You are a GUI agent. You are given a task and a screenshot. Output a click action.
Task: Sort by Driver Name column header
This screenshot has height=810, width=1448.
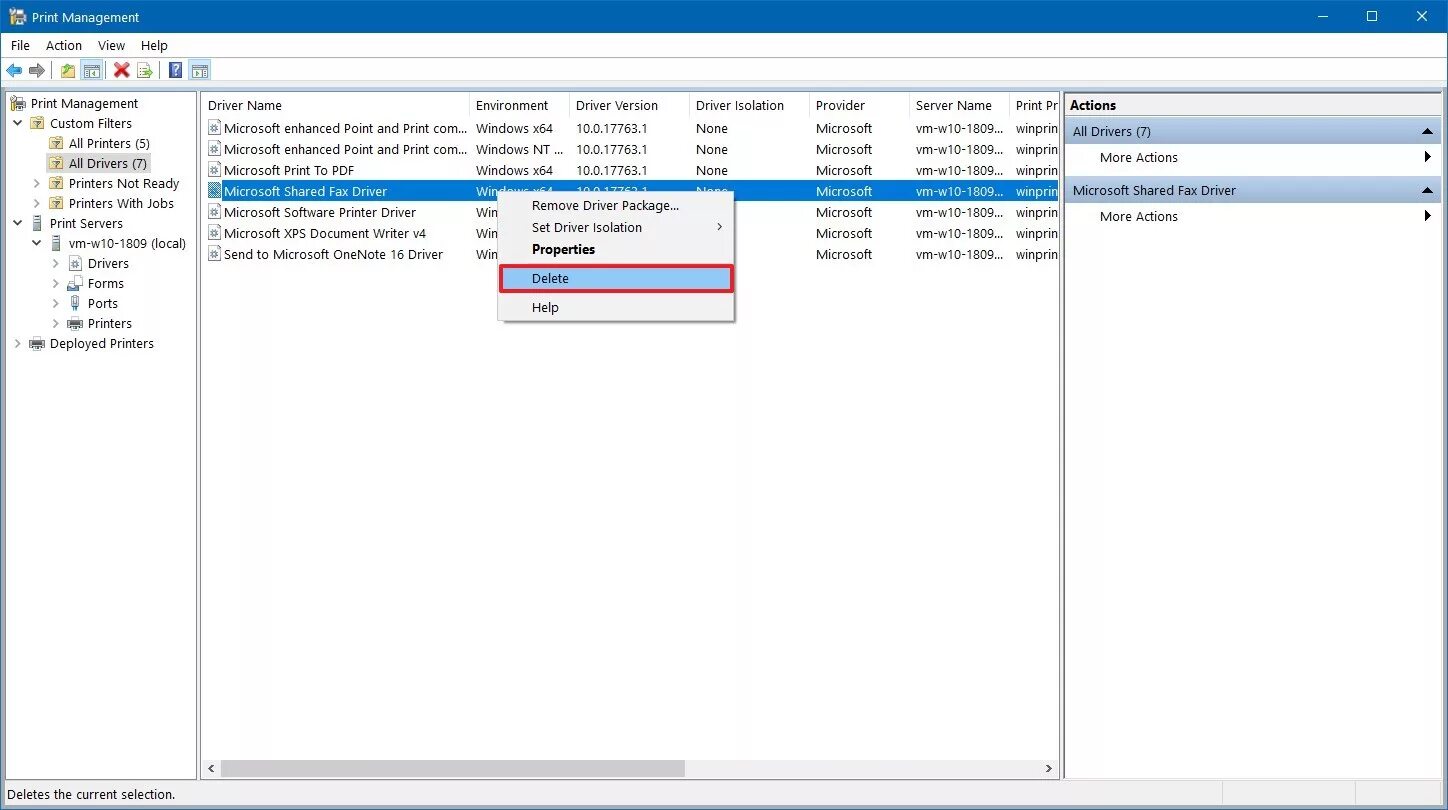pyautogui.click(x=336, y=105)
